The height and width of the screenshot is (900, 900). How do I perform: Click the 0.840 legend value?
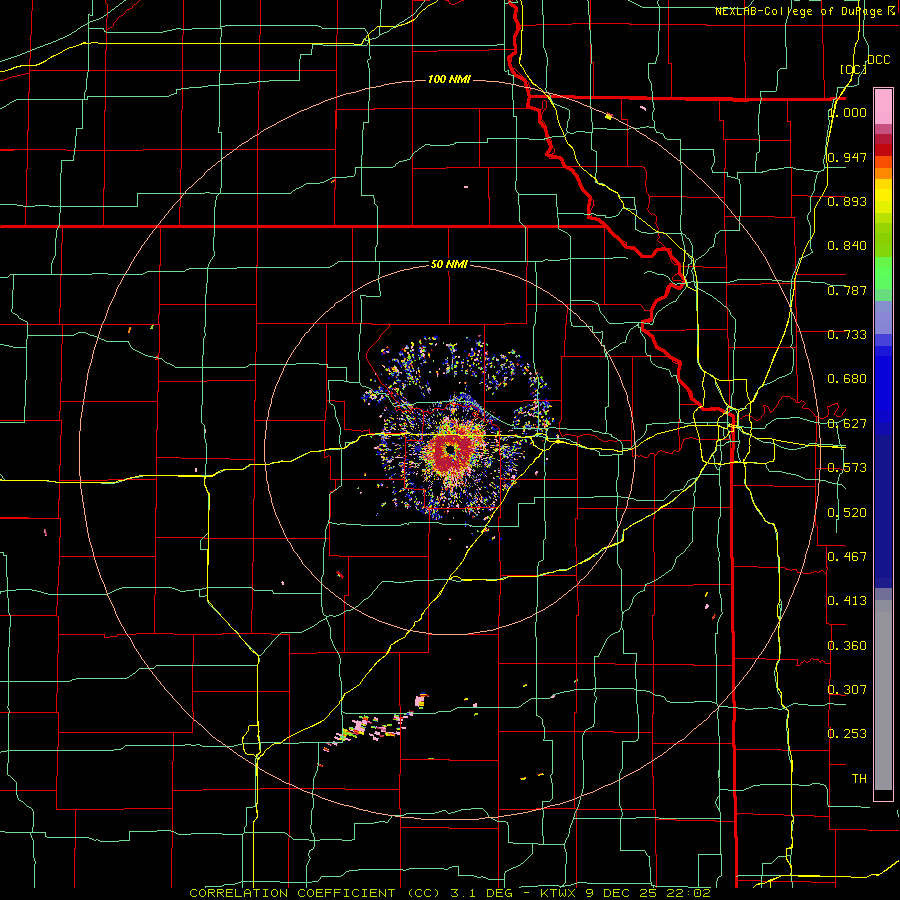(x=847, y=246)
